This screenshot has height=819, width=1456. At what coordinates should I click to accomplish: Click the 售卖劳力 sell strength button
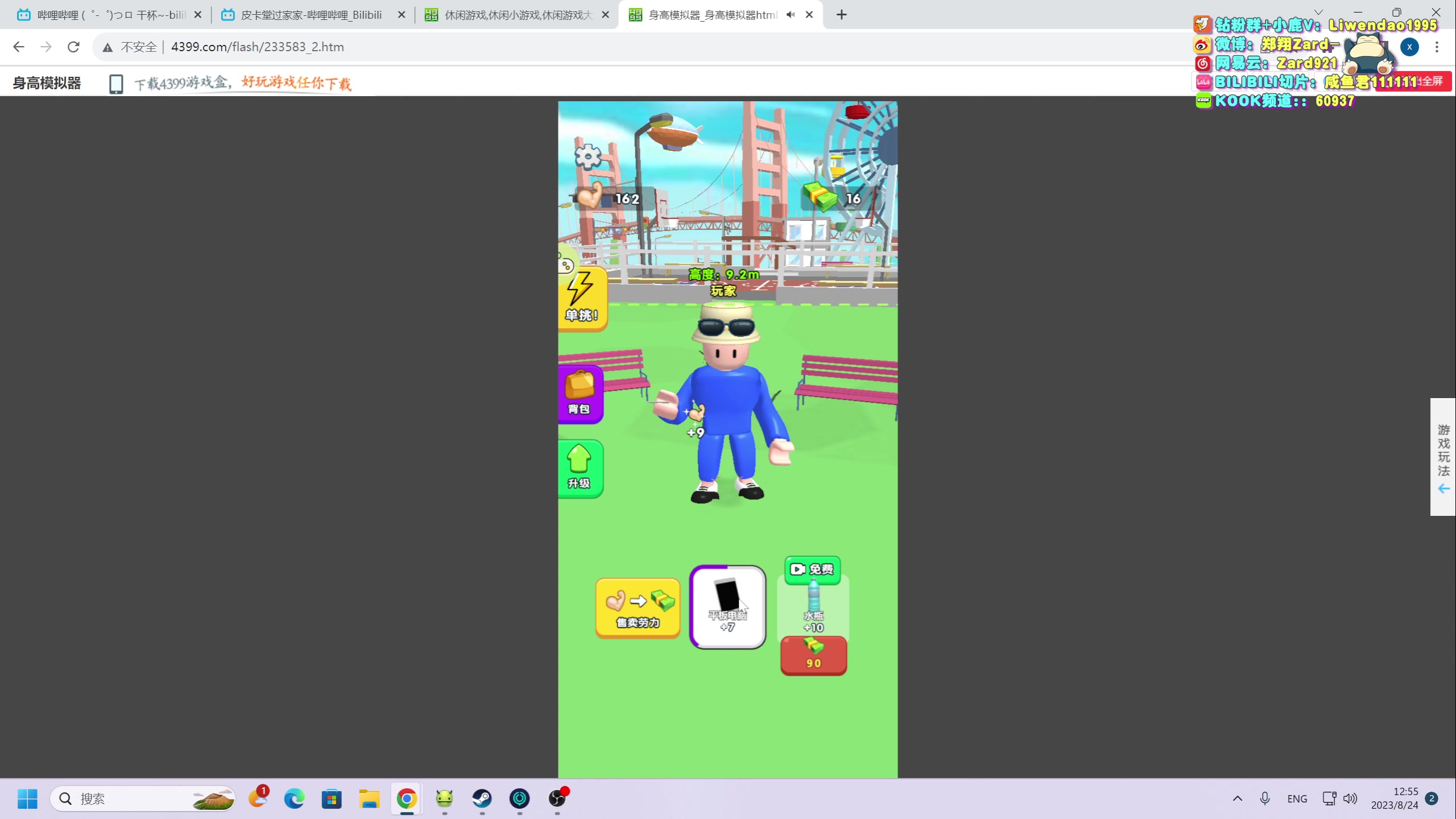(638, 608)
